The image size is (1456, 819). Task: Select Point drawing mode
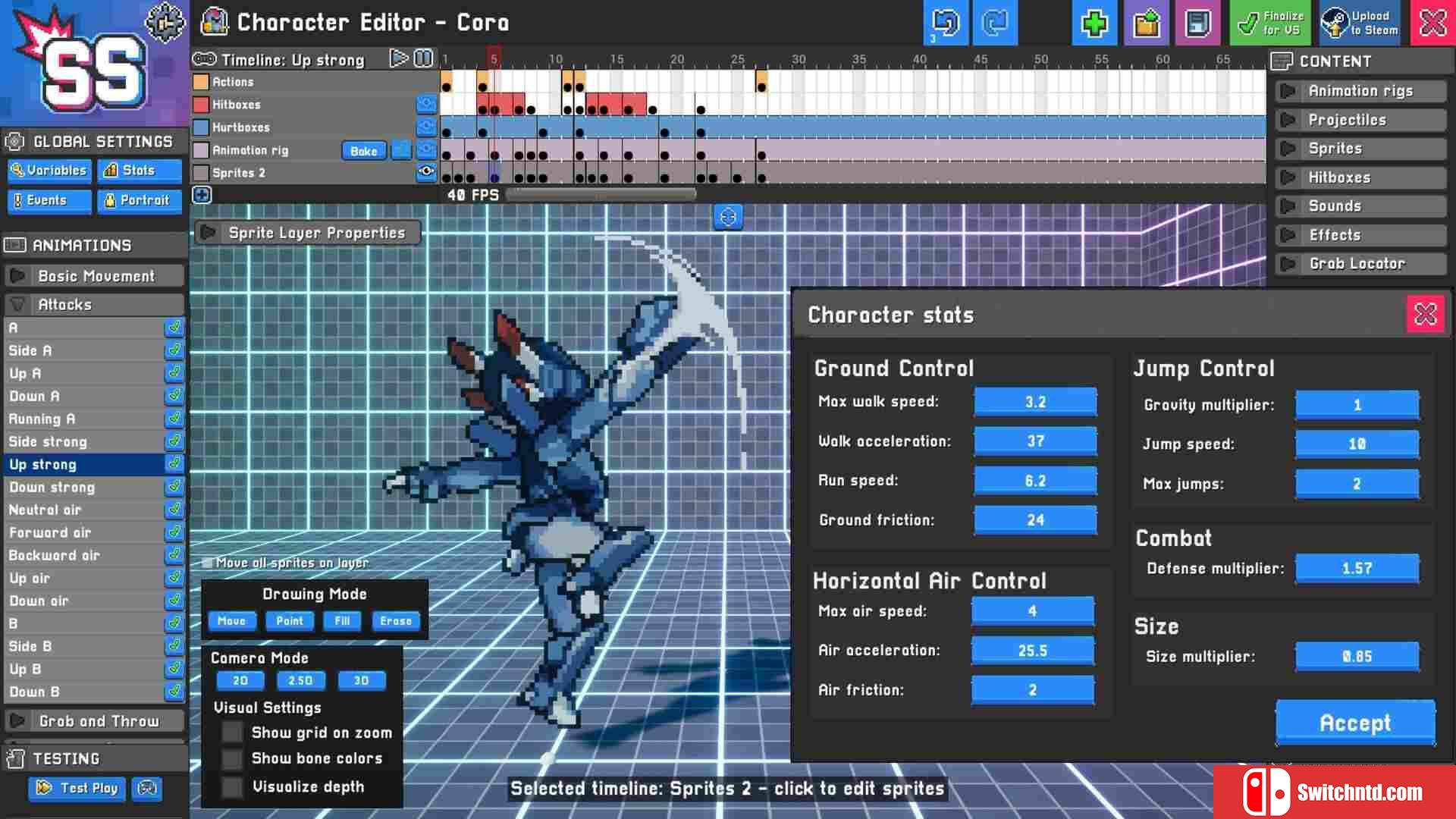tap(289, 621)
